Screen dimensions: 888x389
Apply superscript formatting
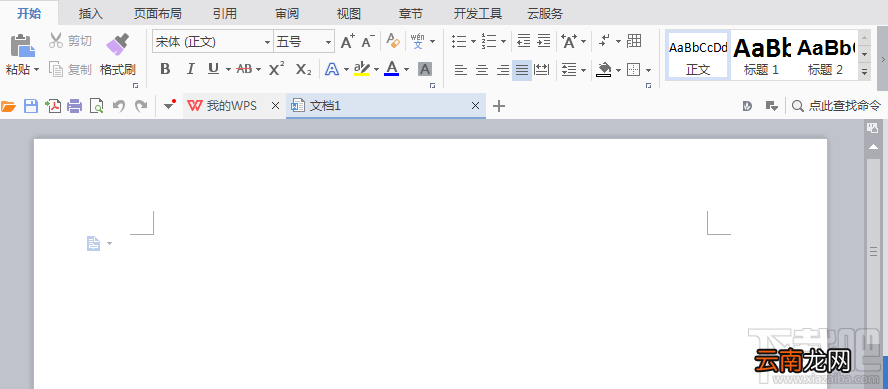276,69
